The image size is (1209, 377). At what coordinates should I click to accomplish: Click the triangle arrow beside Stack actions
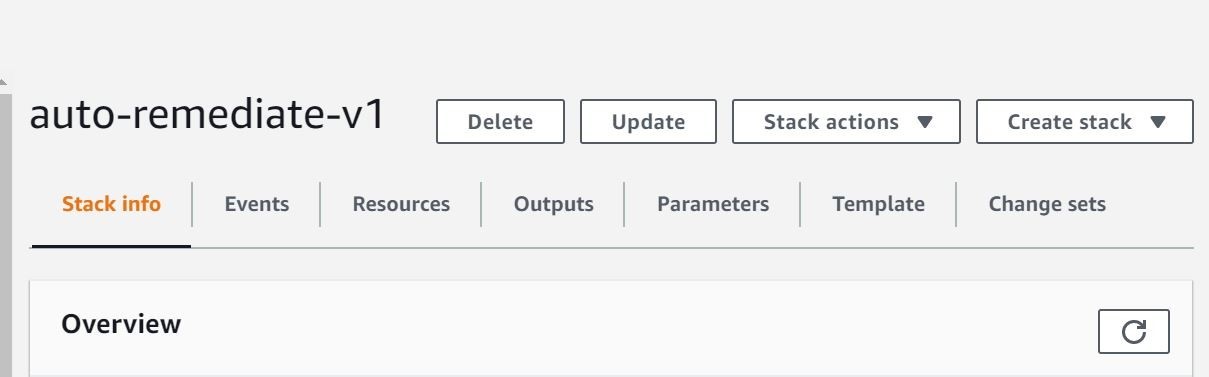(x=925, y=122)
